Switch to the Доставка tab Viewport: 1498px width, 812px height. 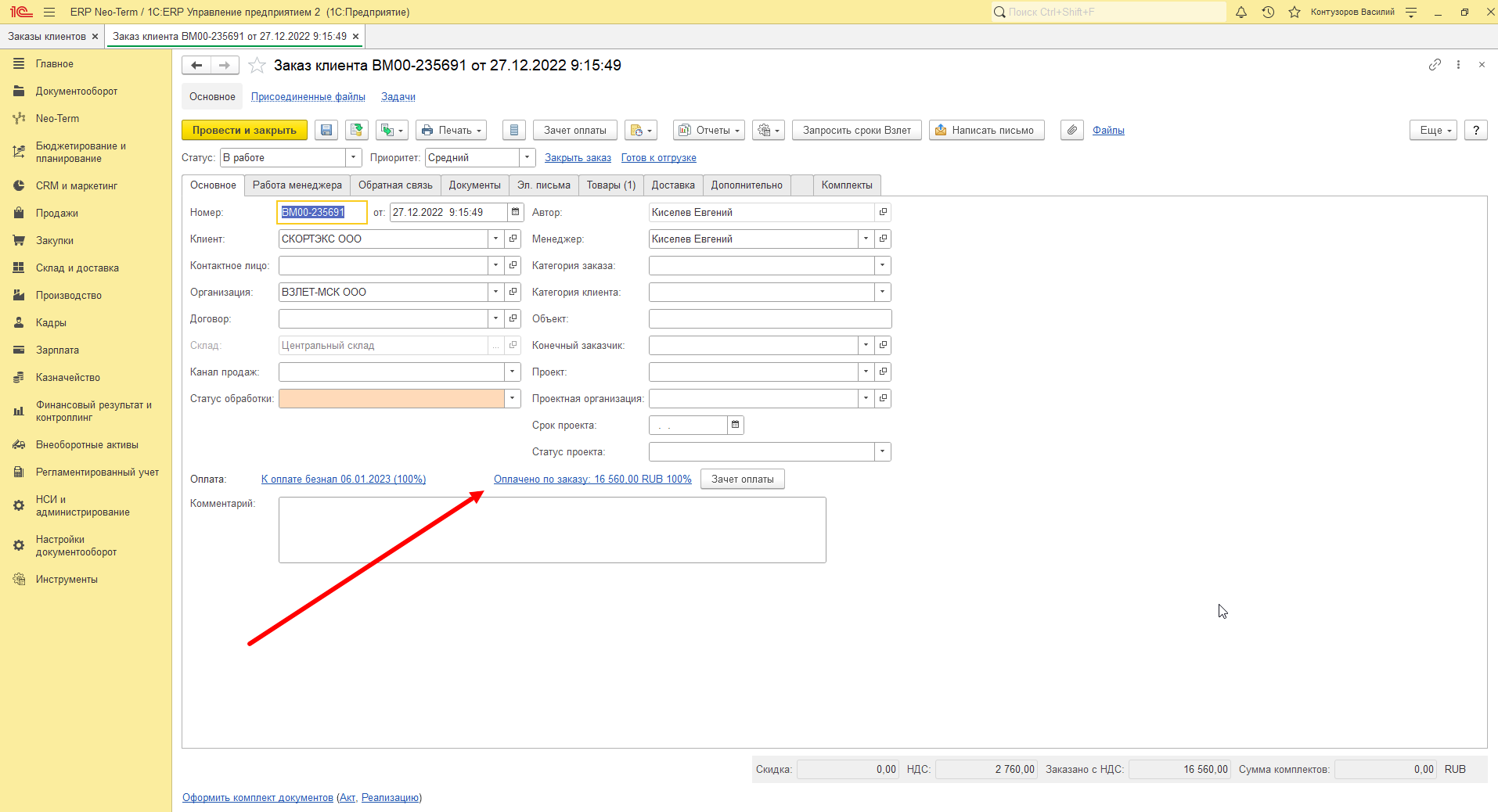click(x=673, y=185)
